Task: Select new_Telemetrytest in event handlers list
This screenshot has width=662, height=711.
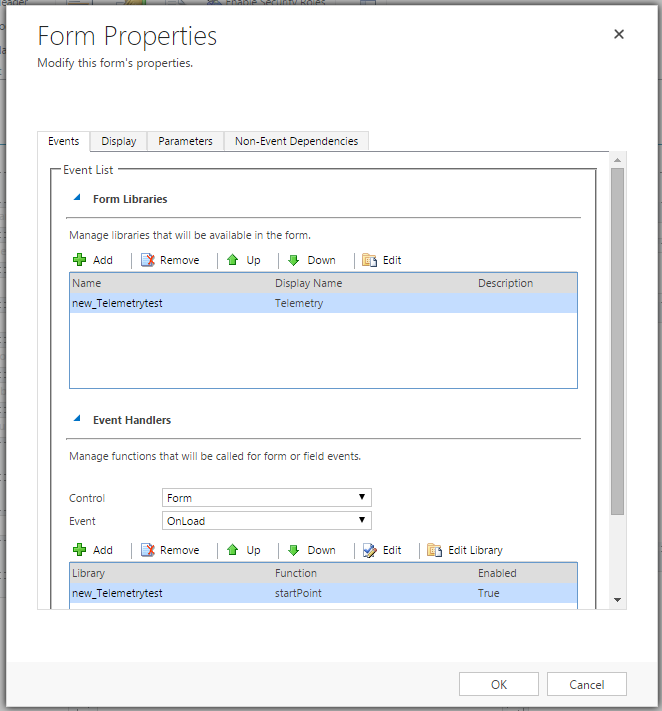Action: 117,593
